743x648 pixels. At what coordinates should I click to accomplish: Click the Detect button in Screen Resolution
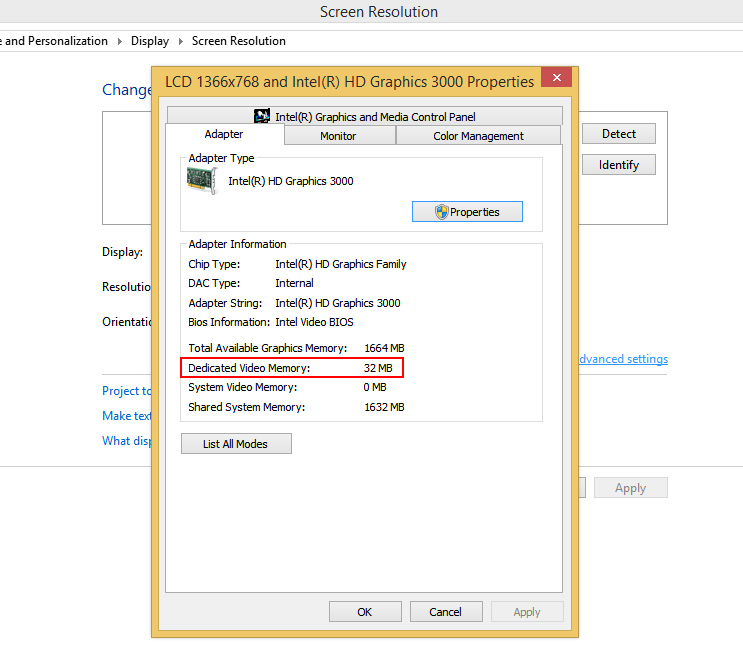point(619,134)
